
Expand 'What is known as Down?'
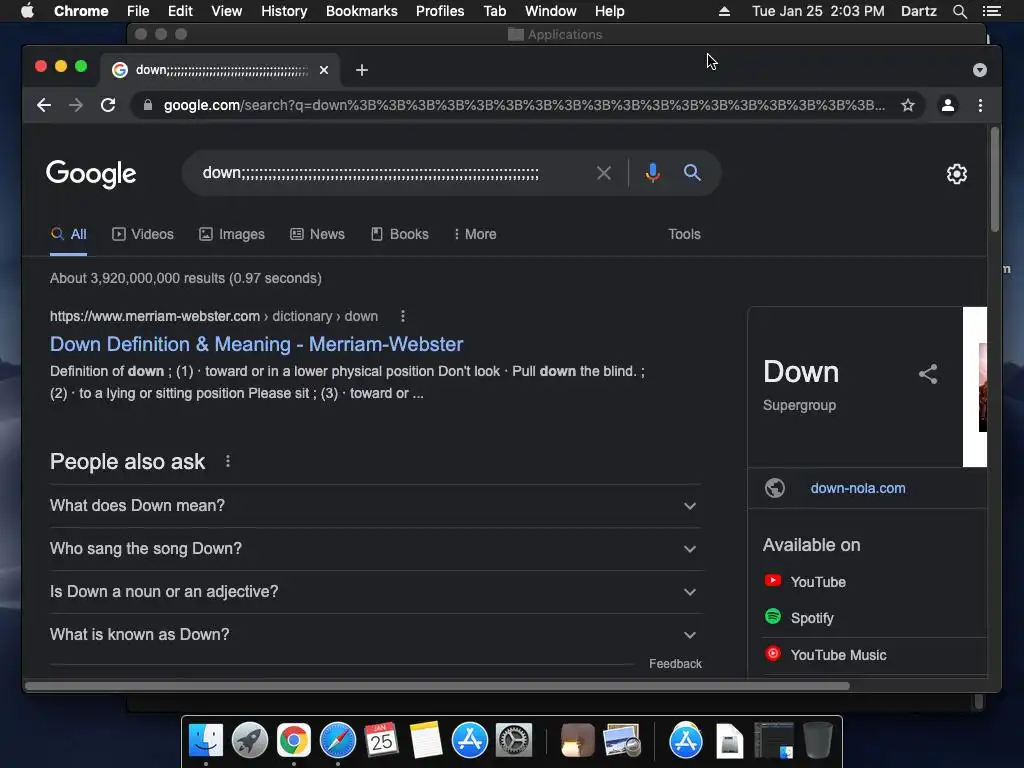(x=376, y=635)
